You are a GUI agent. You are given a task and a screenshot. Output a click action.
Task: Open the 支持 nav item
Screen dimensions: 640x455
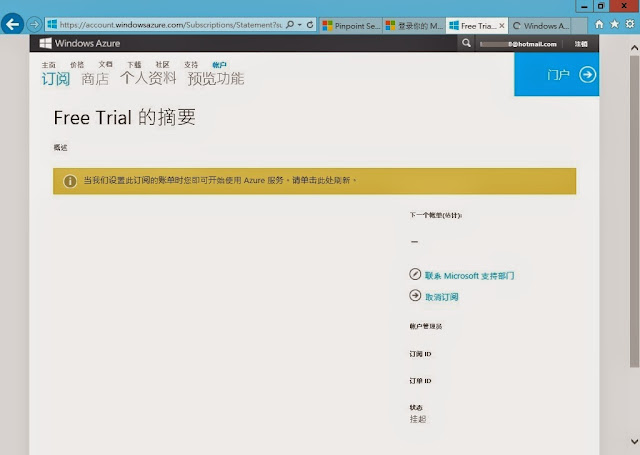191,64
